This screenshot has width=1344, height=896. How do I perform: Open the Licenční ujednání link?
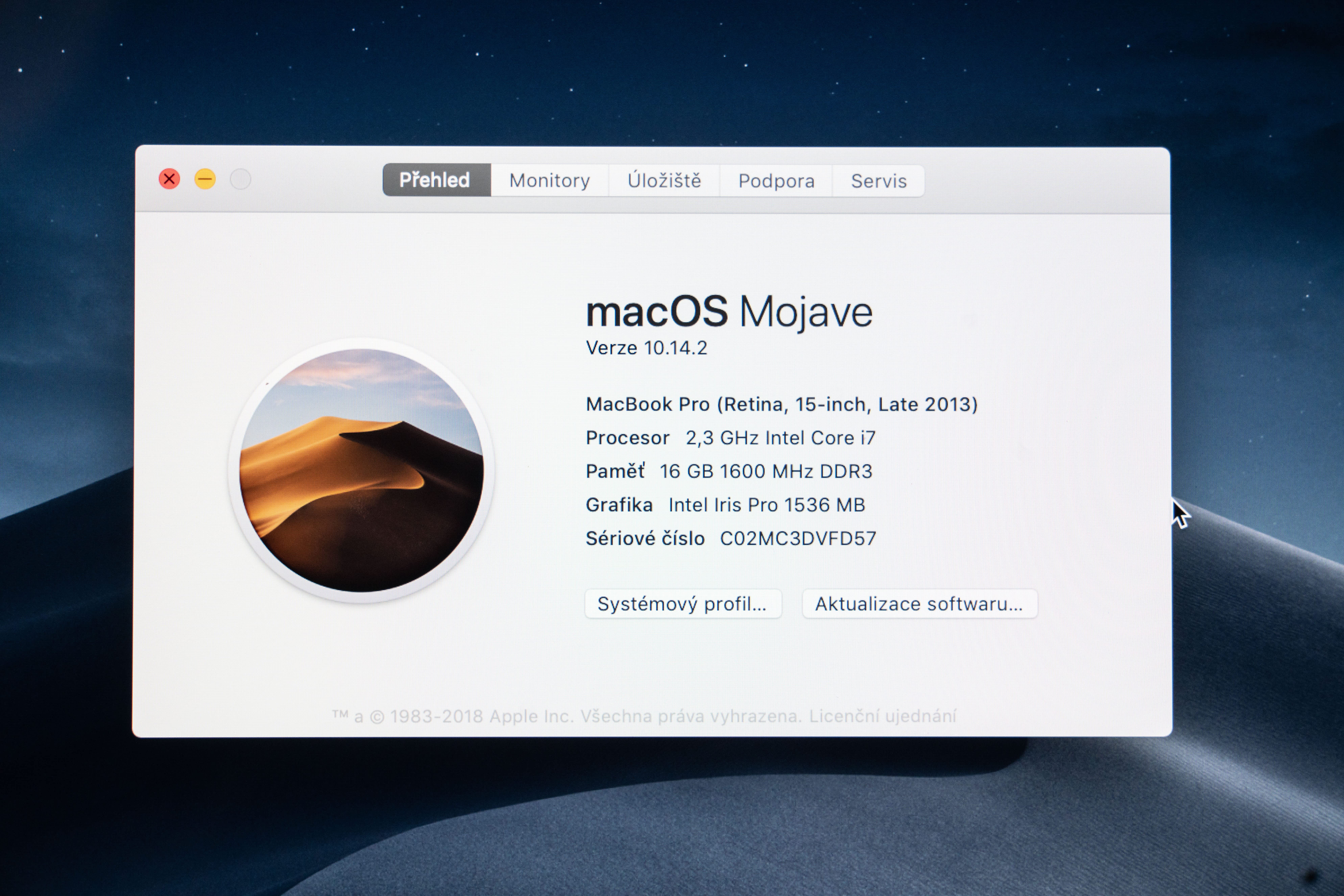(882, 716)
